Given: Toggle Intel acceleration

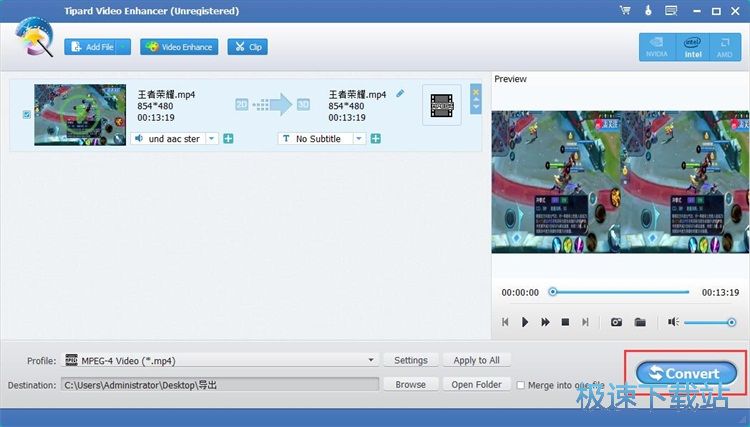Looking at the screenshot, I should (x=693, y=47).
